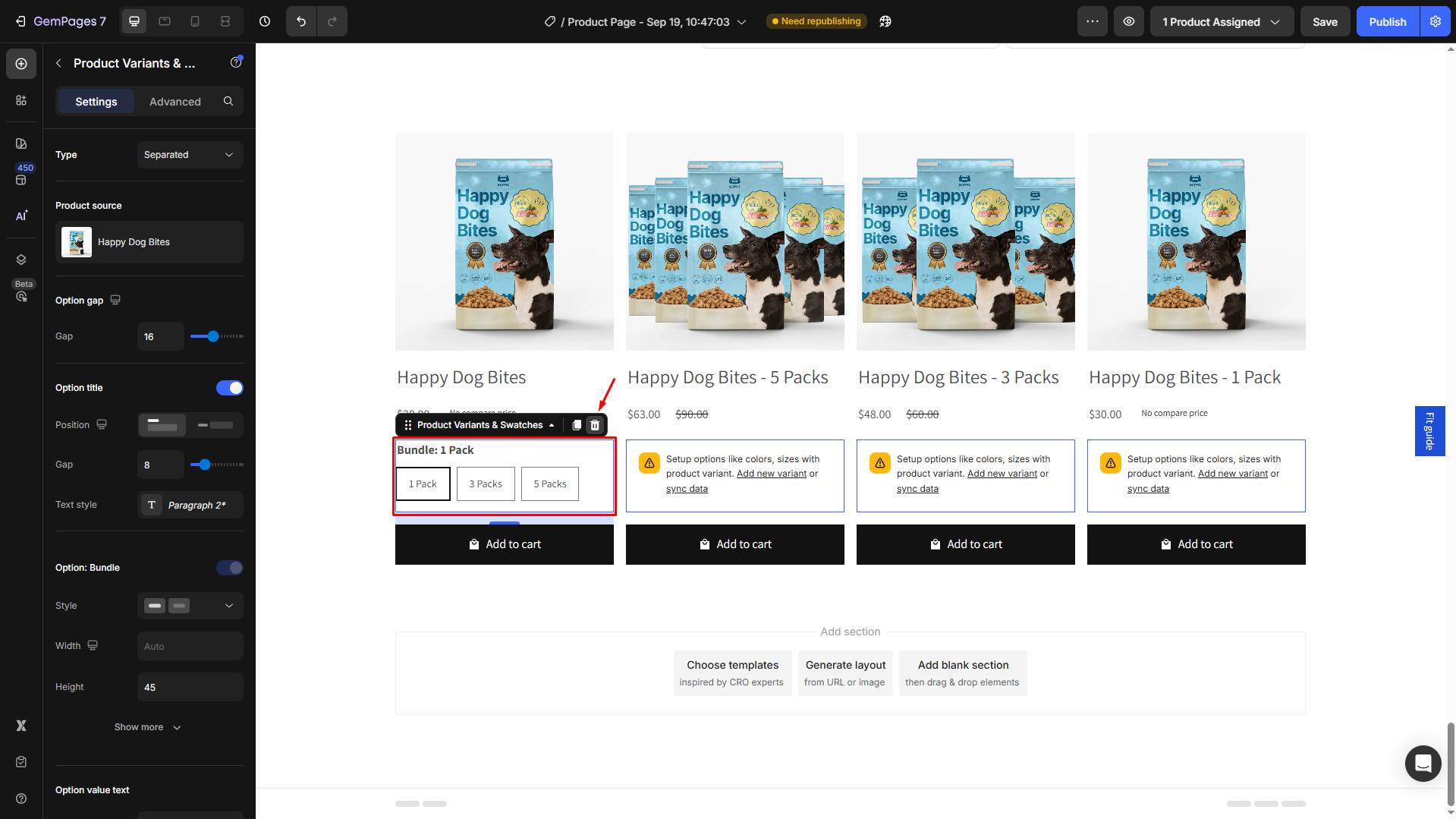This screenshot has width=1456, height=819.
Task: Open version history clock icon
Action: 265,21
